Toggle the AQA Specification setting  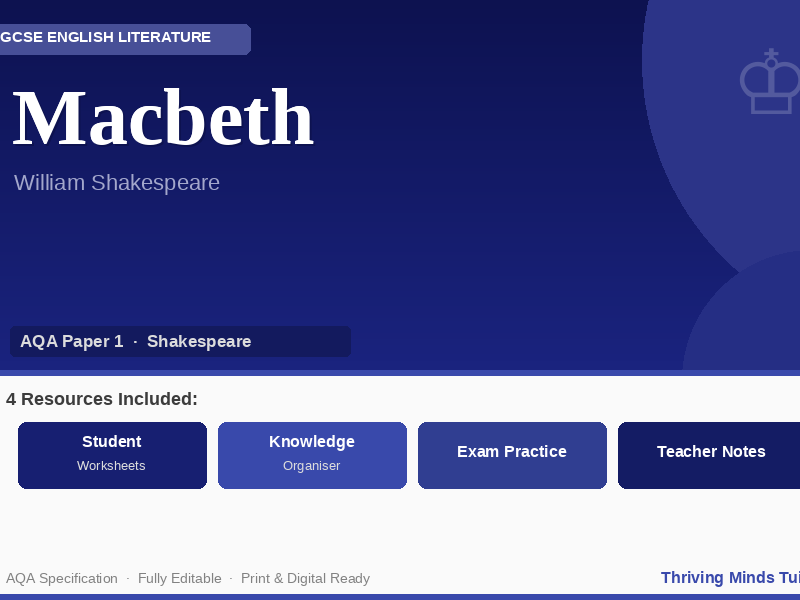pos(62,578)
